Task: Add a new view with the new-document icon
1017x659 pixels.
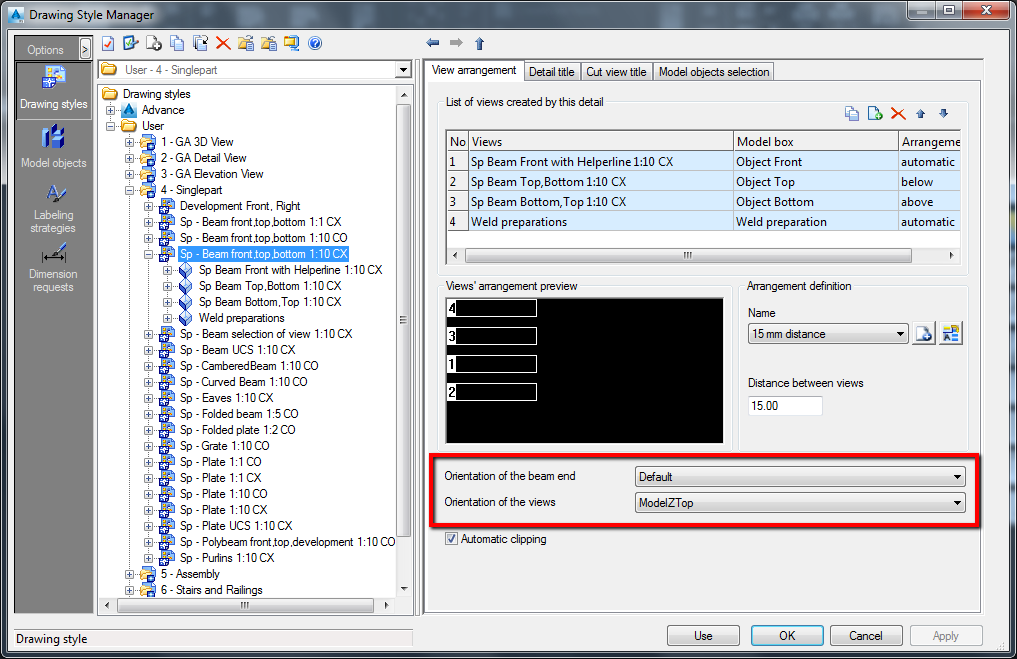Action: [x=873, y=113]
